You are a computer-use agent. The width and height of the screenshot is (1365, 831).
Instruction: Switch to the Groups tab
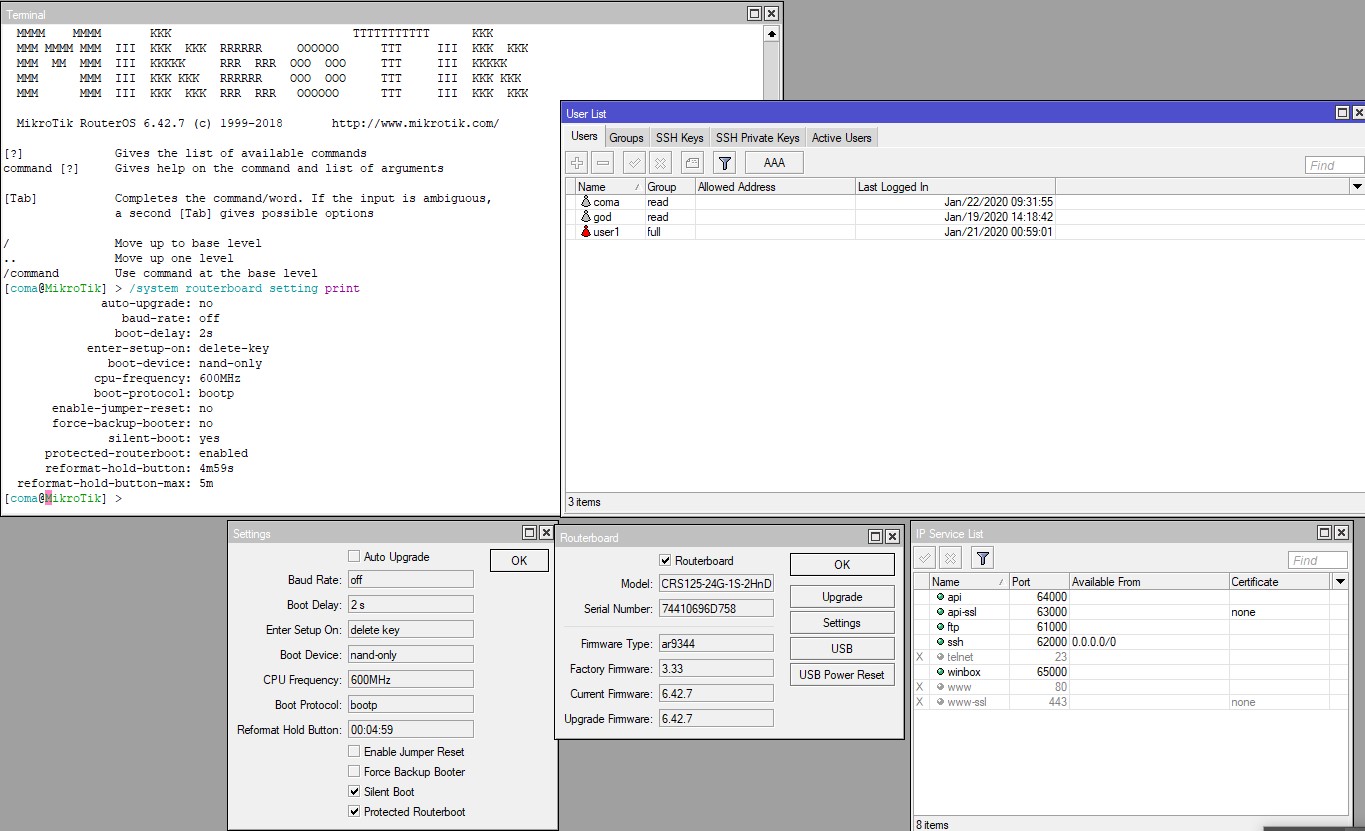626,137
